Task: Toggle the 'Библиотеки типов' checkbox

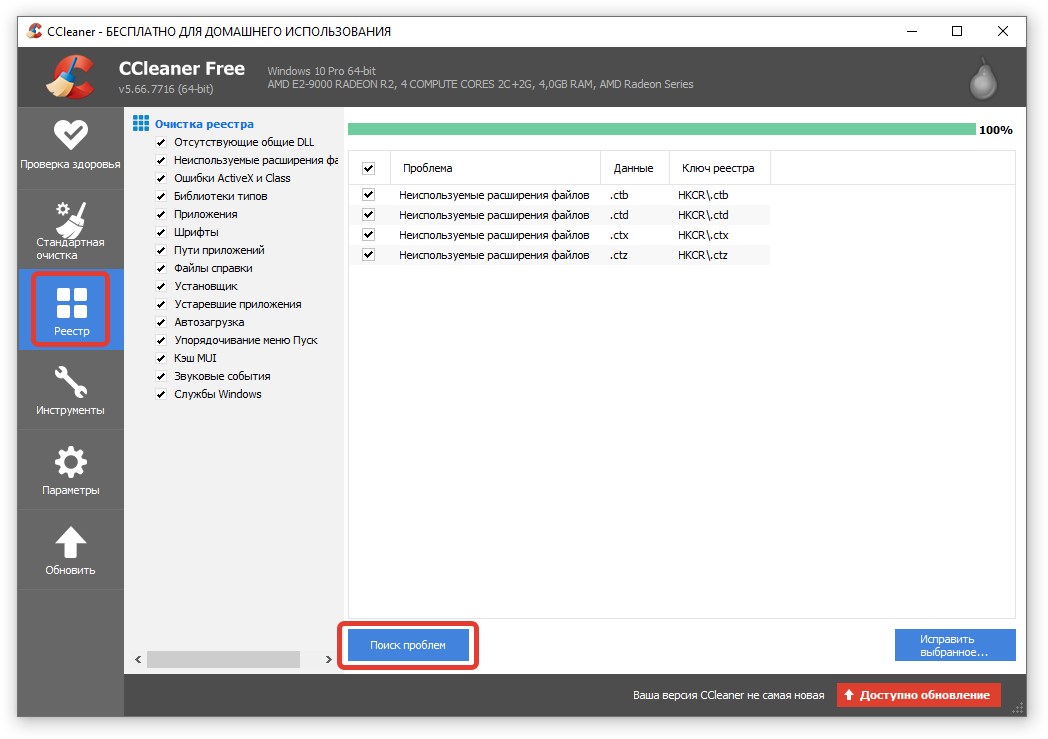Action: (161, 196)
